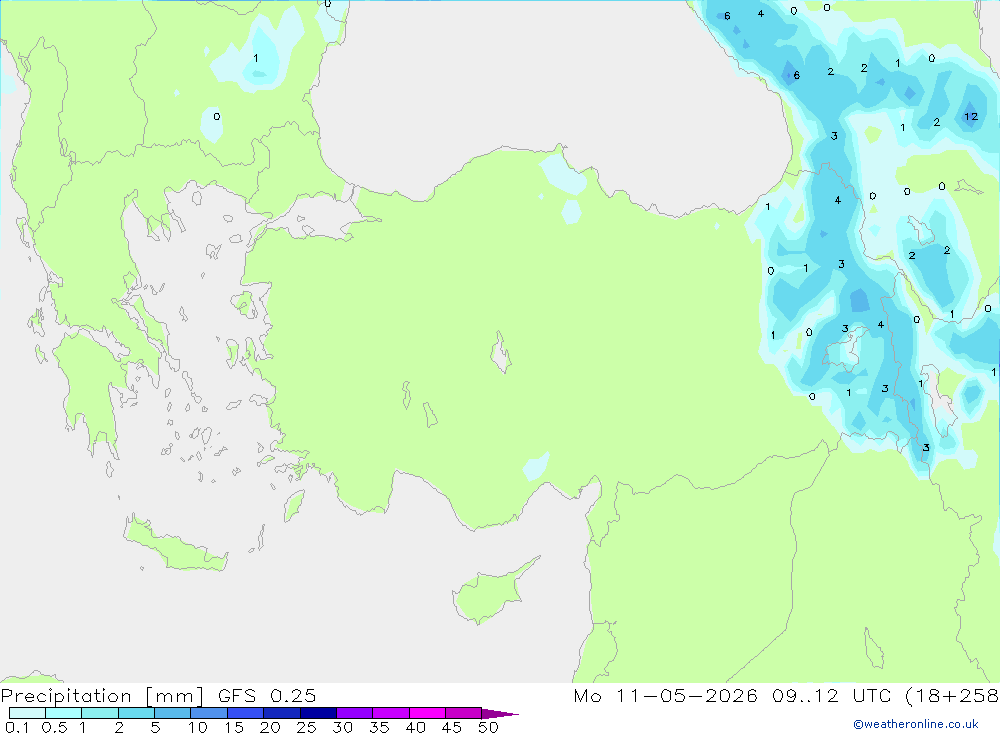Click the 25–30 mm navy legend swatch

[x=318, y=713]
